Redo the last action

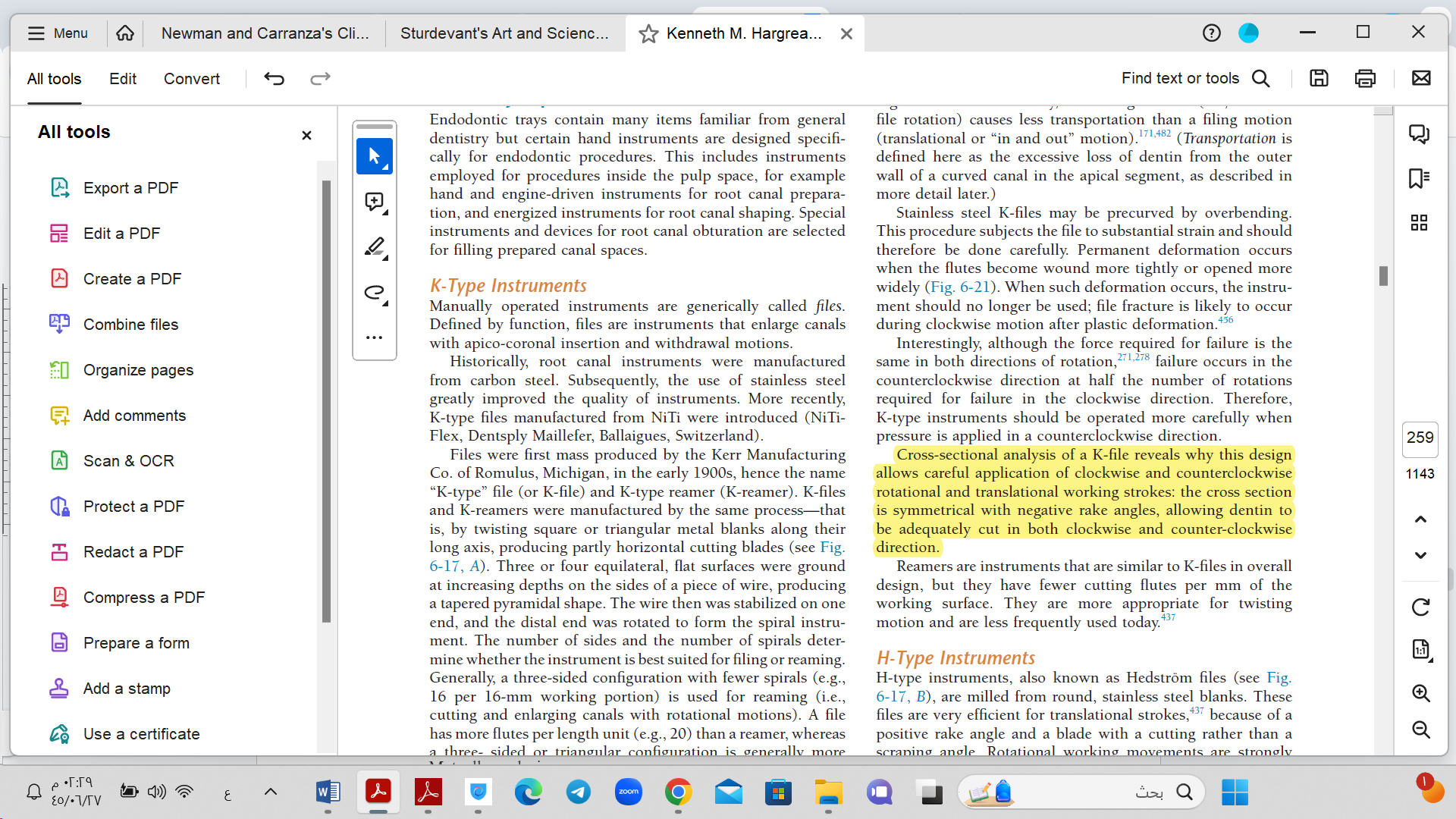(x=320, y=78)
